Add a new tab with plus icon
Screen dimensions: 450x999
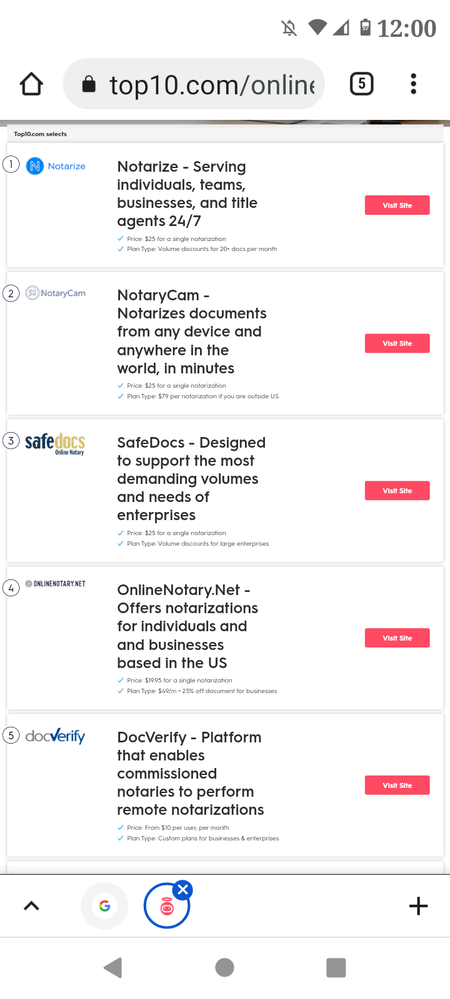point(418,905)
